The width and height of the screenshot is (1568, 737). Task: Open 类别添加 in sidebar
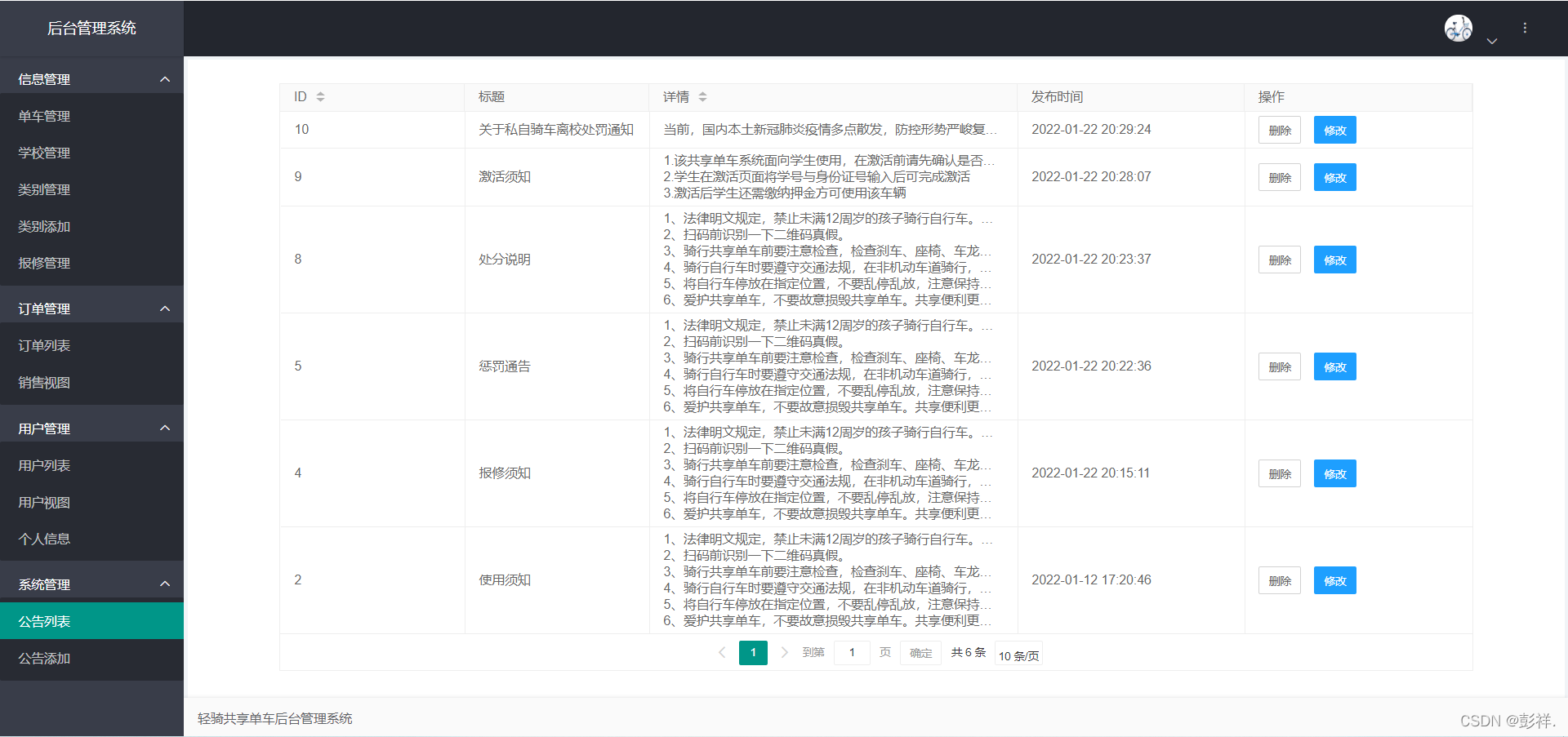point(91,226)
